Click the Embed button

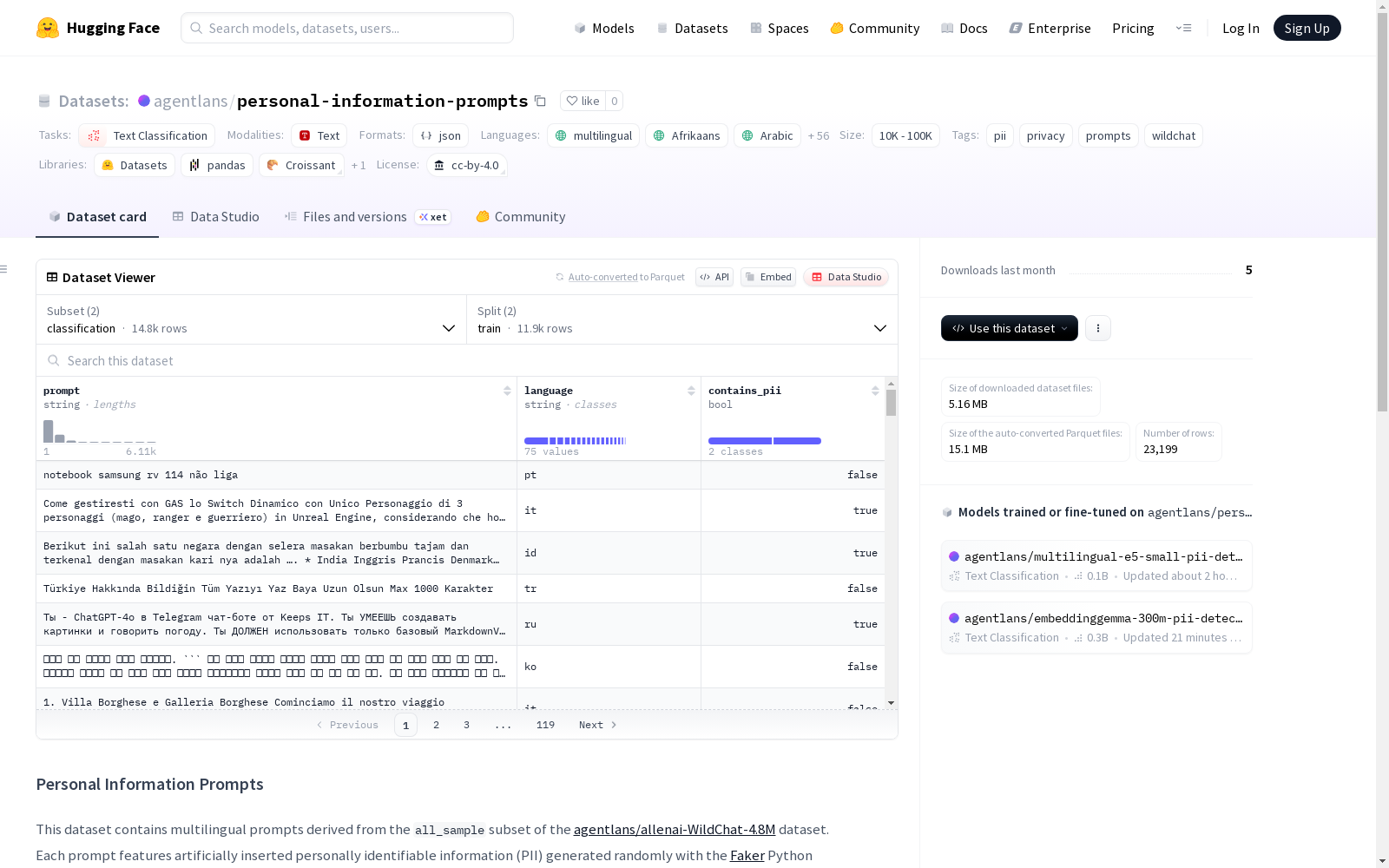(768, 277)
